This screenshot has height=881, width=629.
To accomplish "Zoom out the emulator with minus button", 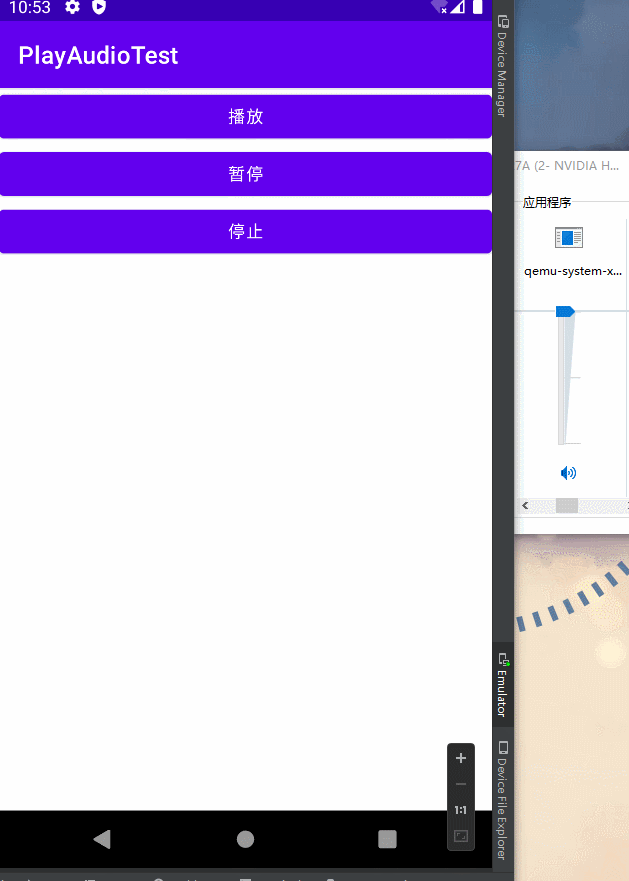I will coord(461,784).
